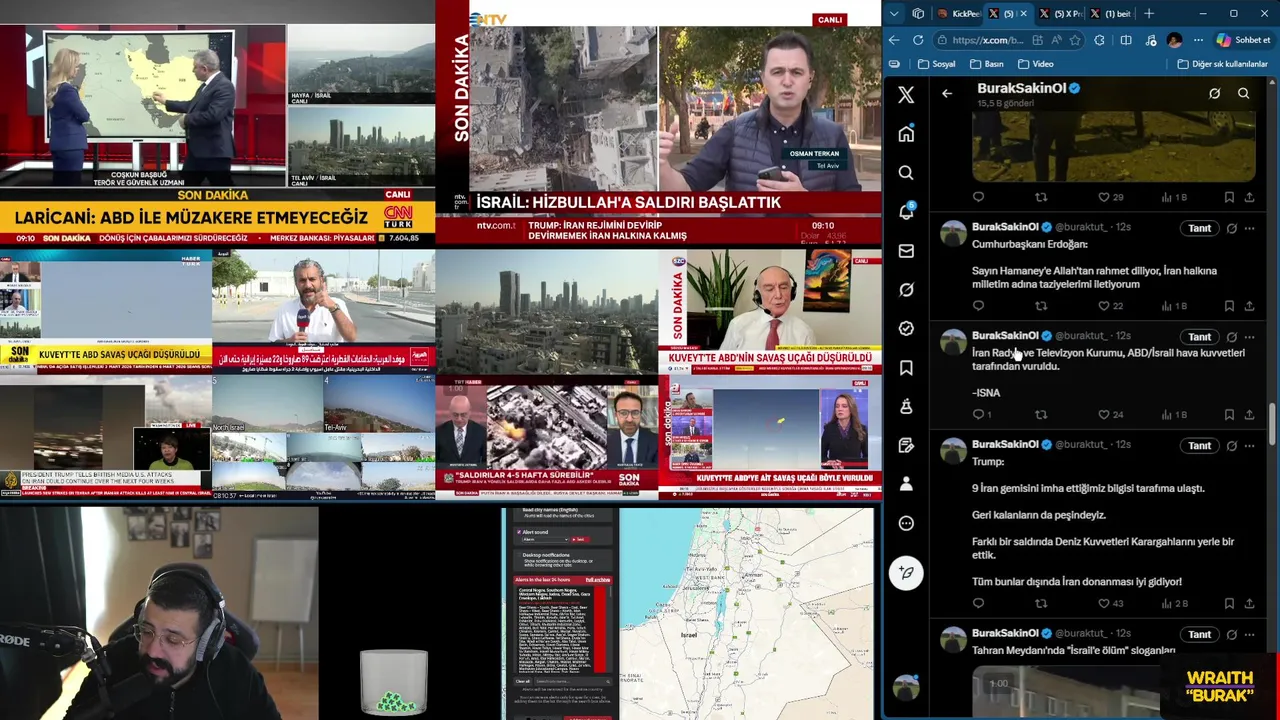Bookmark the Trump tweet

(1229, 603)
